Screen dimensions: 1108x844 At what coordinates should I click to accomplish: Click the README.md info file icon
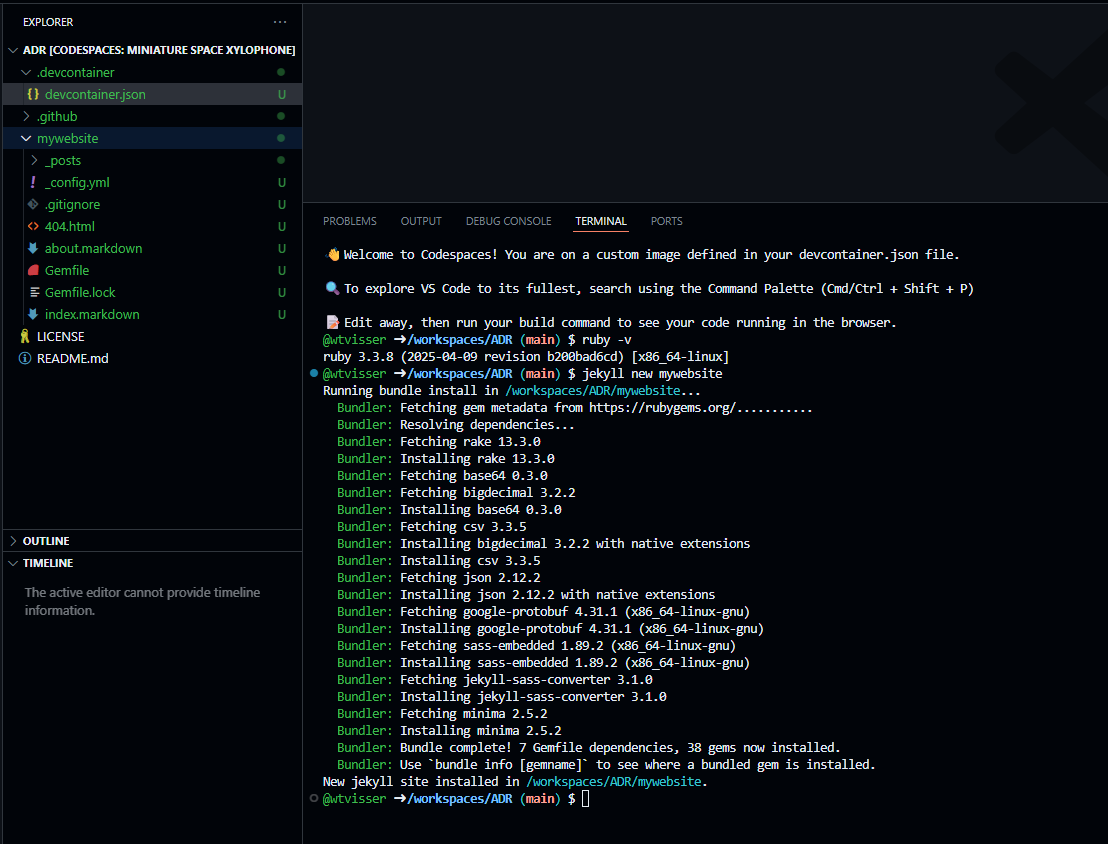25,358
